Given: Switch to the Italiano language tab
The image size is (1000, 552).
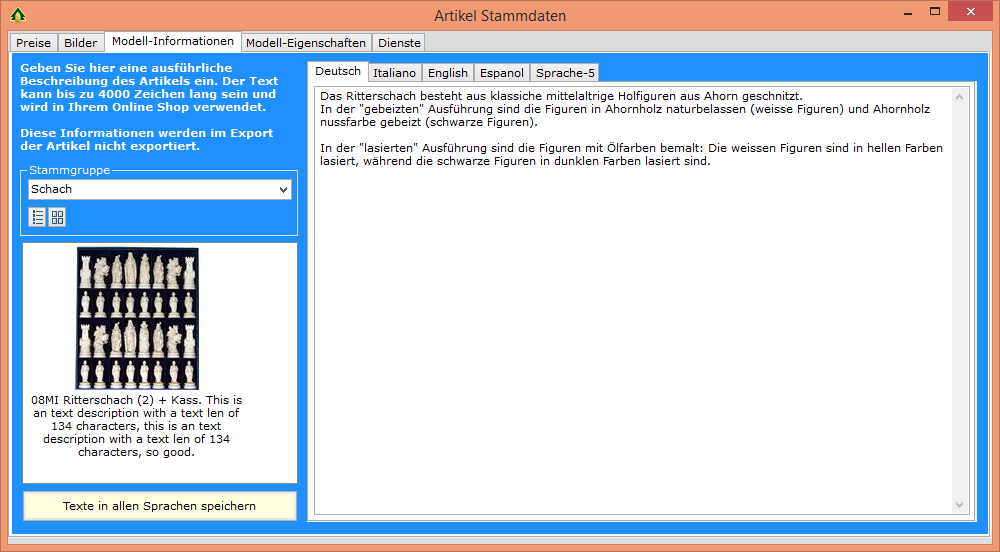Looking at the screenshot, I should (395, 73).
